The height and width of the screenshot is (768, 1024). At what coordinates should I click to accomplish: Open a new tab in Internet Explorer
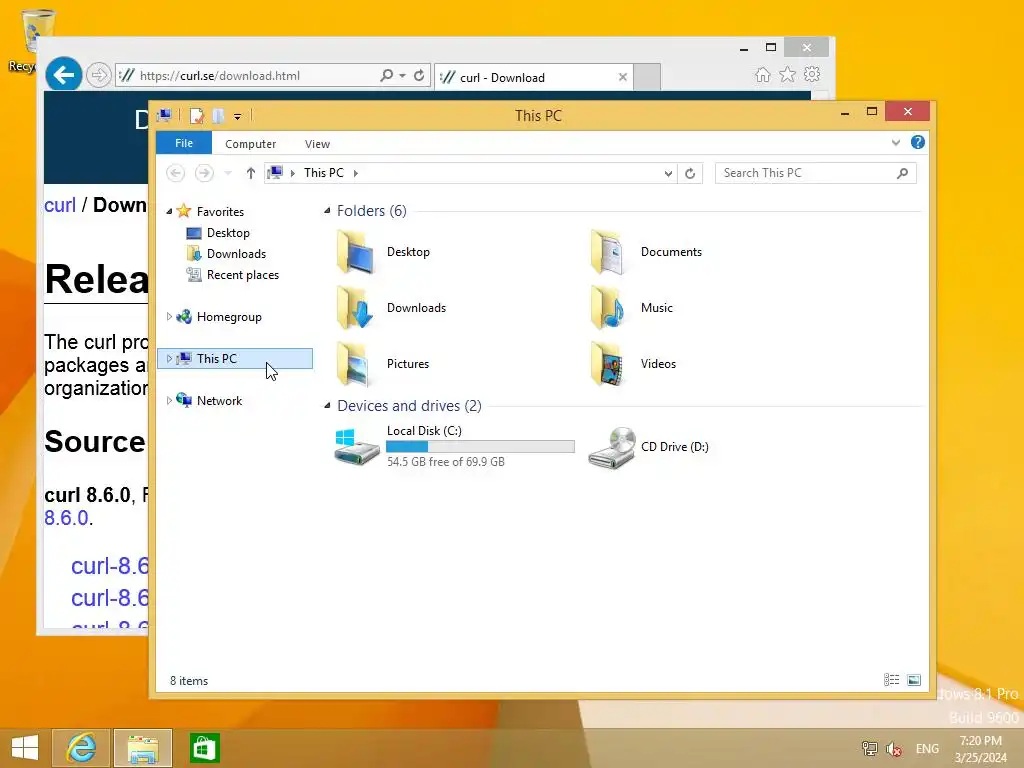coord(647,77)
